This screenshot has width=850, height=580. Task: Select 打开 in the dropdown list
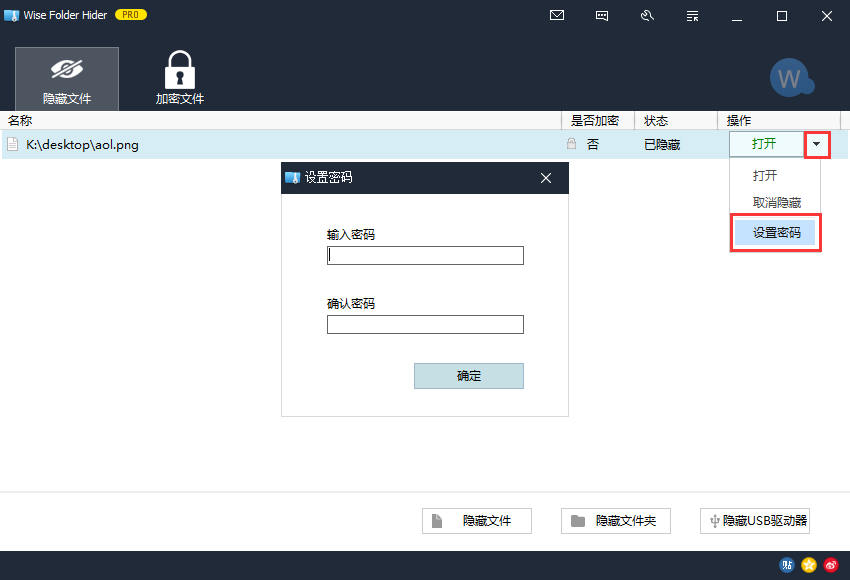click(765, 175)
